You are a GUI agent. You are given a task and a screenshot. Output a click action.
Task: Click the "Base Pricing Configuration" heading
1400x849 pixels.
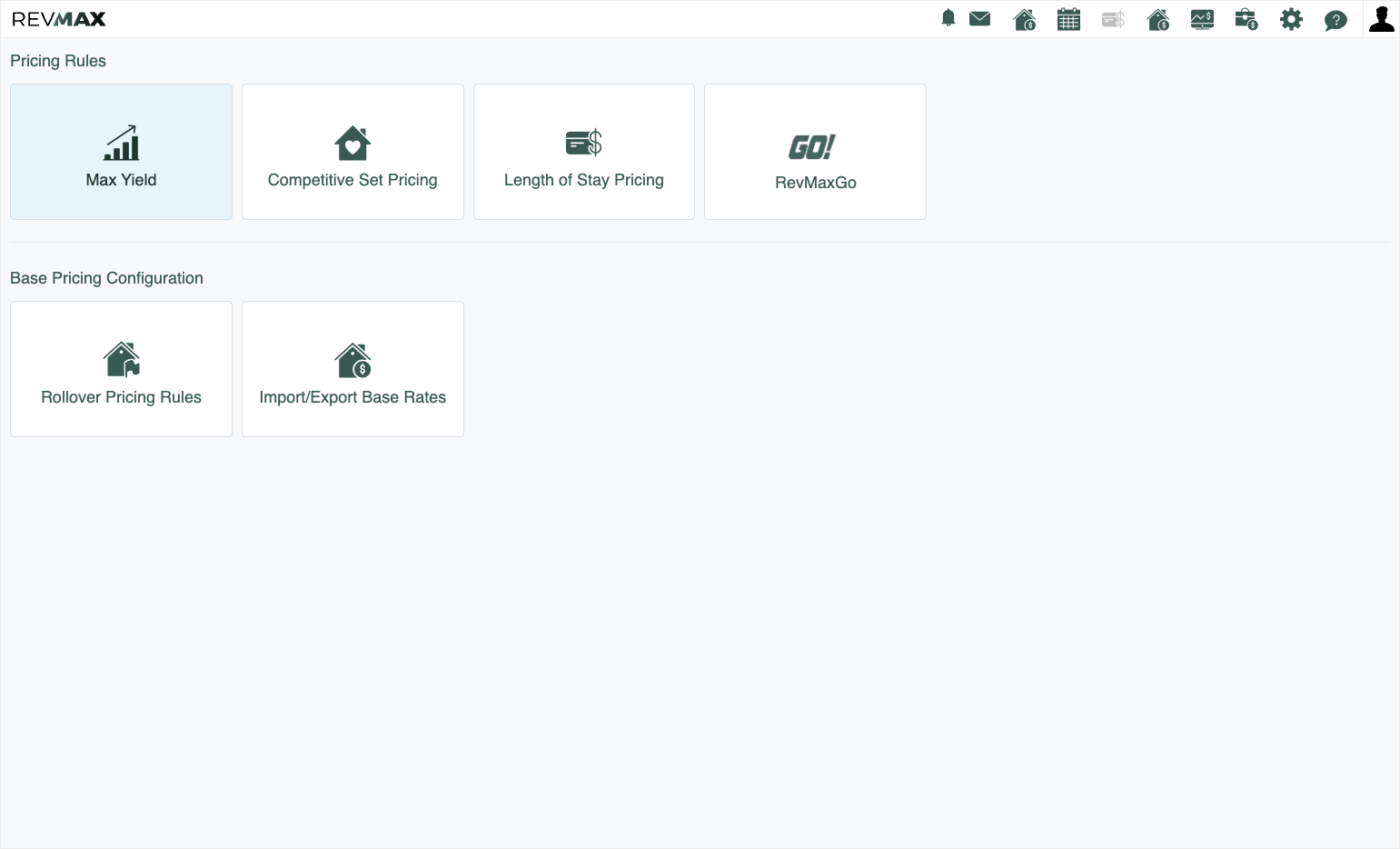point(106,278)
